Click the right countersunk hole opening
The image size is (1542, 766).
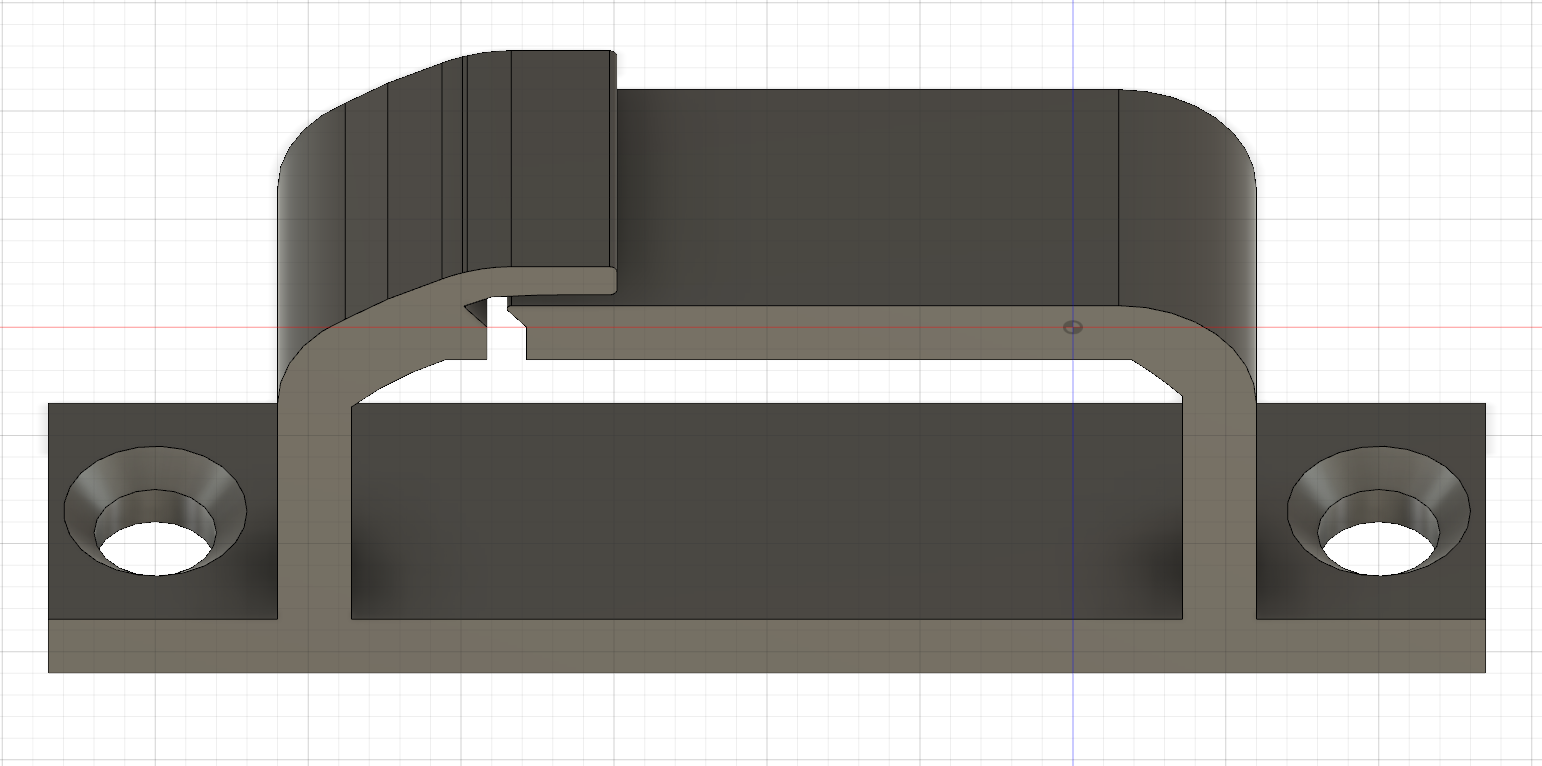coord(1381,549)
